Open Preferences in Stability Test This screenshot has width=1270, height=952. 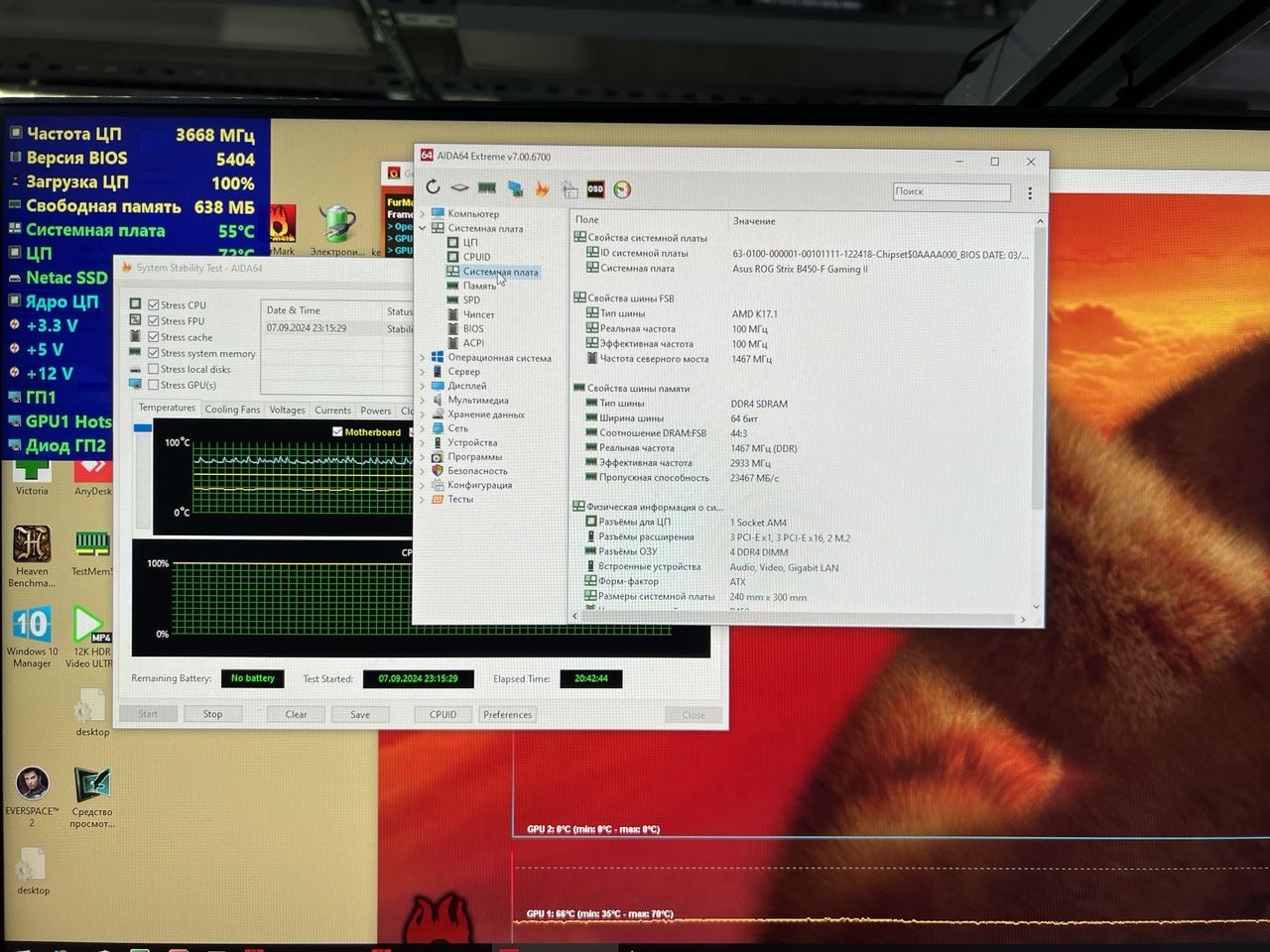(507, 714)
